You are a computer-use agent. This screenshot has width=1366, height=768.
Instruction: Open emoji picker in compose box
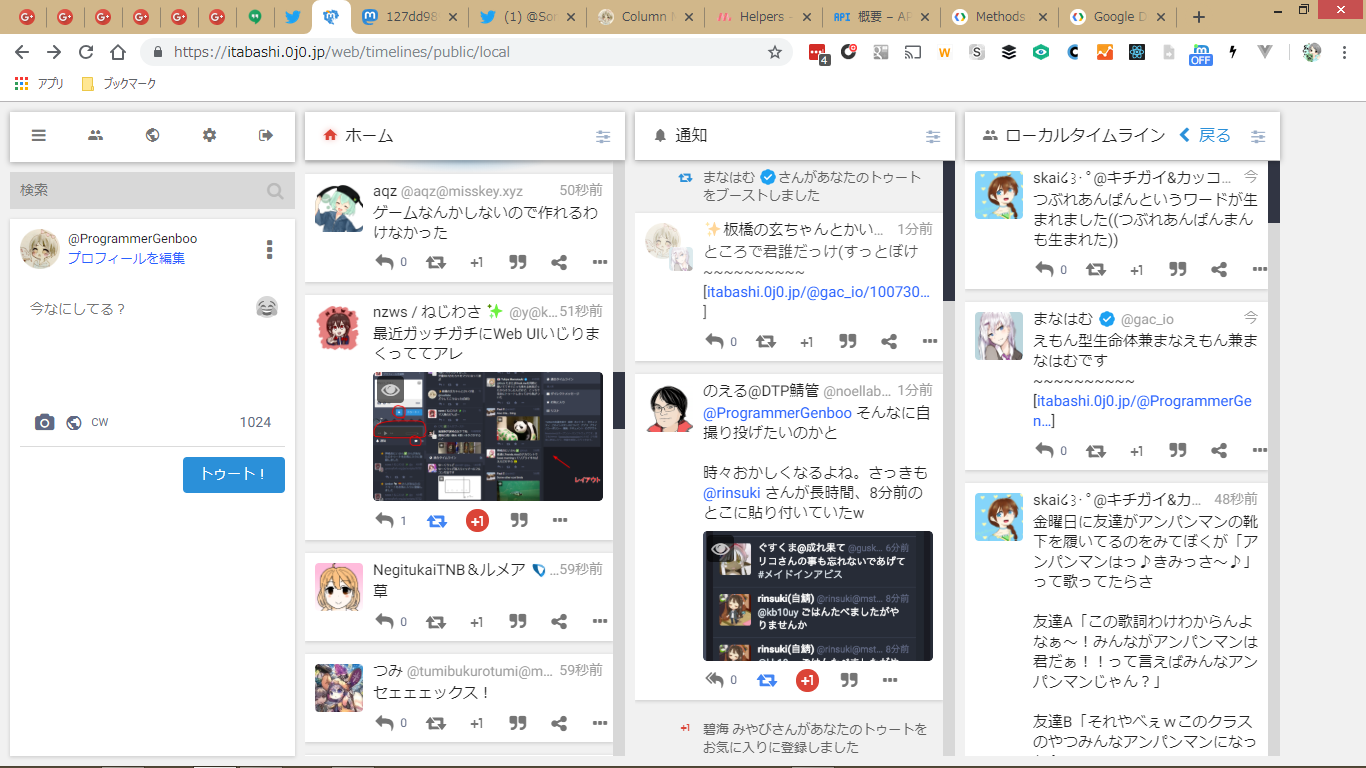pyautogui.click(x=267, y=308)
